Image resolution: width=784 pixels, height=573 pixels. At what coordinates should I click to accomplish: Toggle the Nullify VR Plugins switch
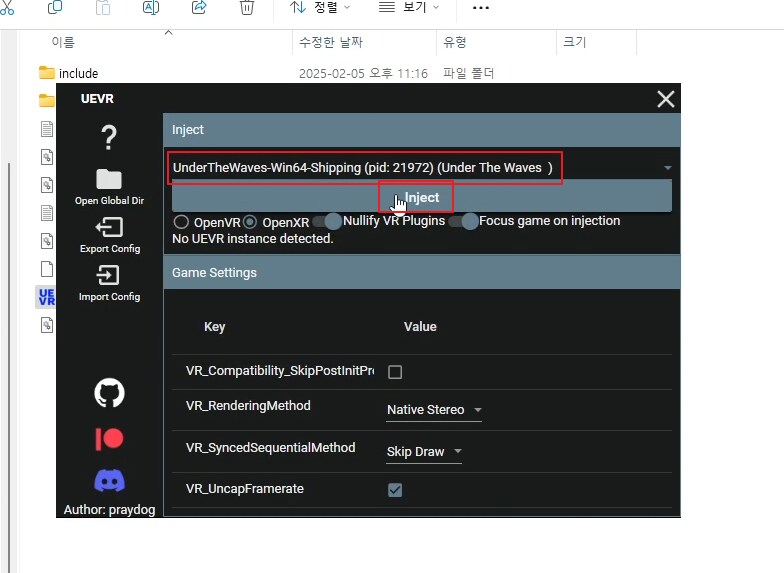pyautogui.click(x=327, y=221)
